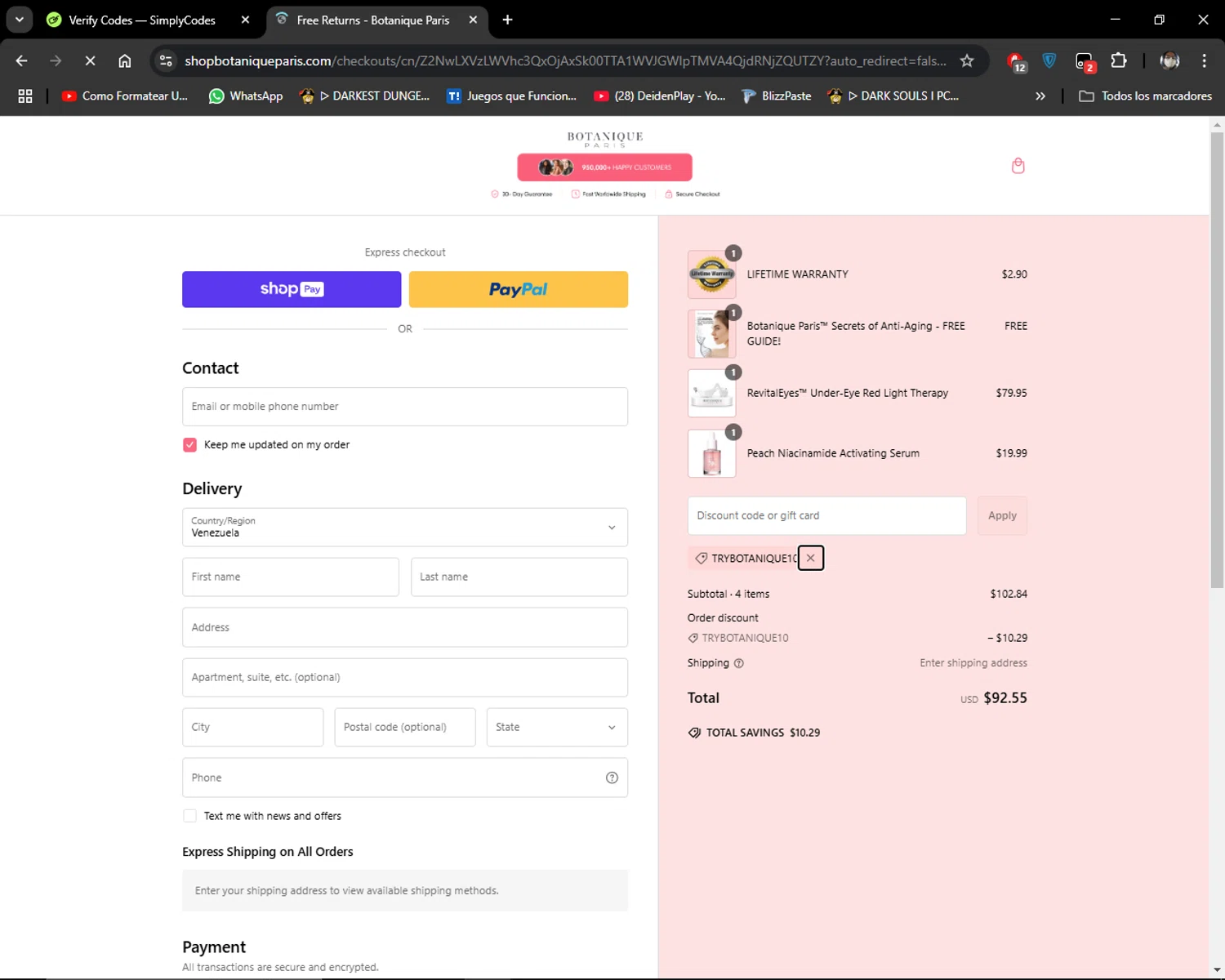Click the Lifetime Warranty product thumbnail
Image resolution: width=1225 pixels, height=980 pixels.
coord(712,274)
